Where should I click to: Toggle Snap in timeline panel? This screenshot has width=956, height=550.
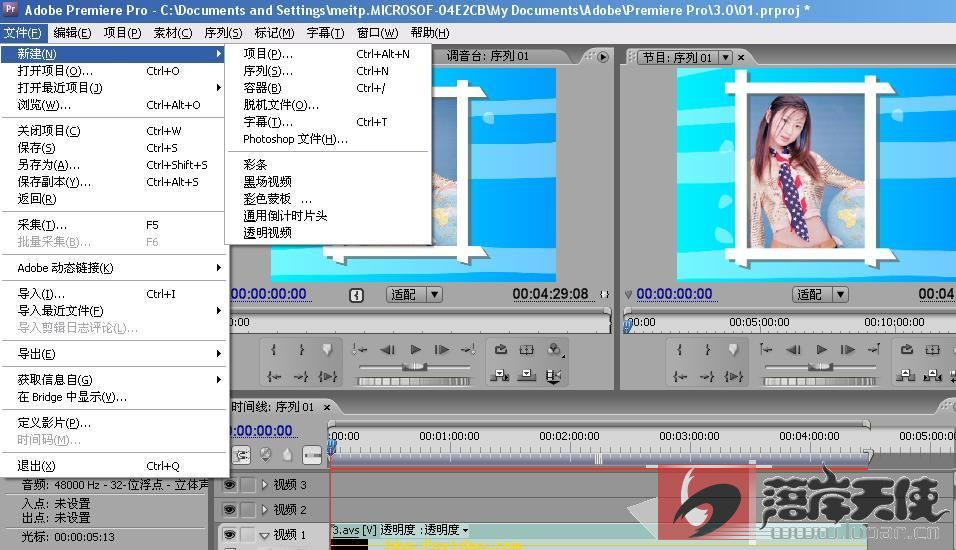241,455
